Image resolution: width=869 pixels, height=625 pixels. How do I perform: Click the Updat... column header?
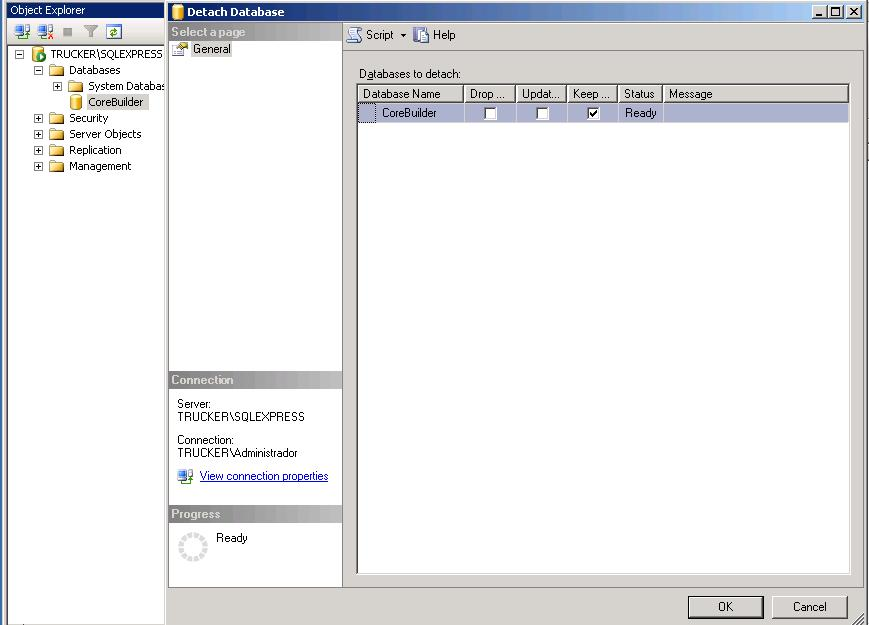pyautogui.click(x=541, y=94)
